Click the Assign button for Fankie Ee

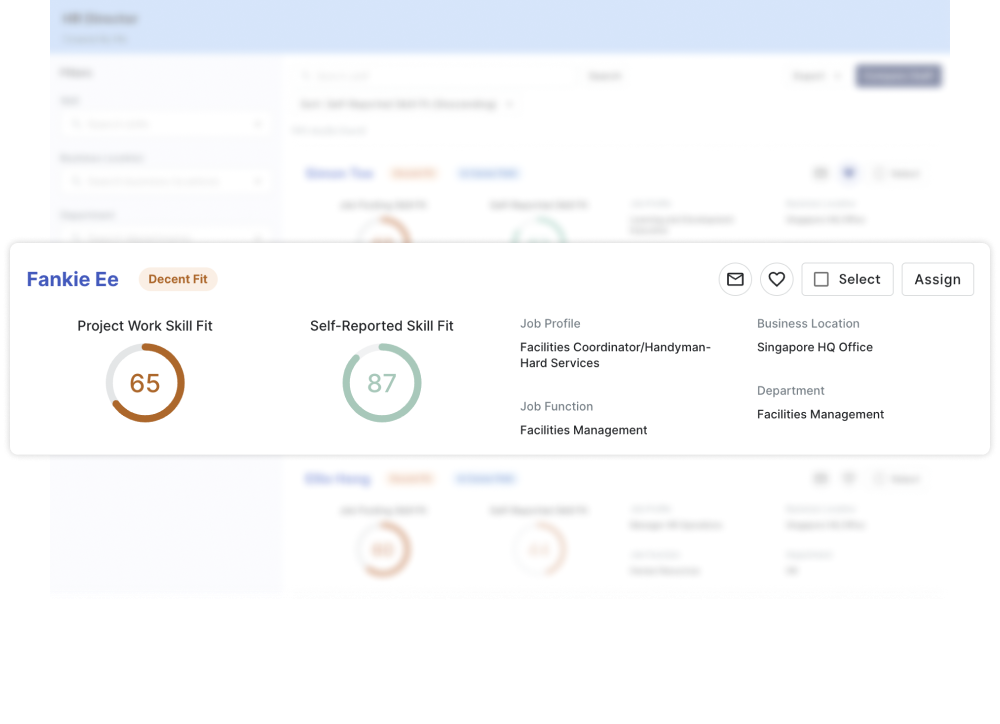(937, 279)
